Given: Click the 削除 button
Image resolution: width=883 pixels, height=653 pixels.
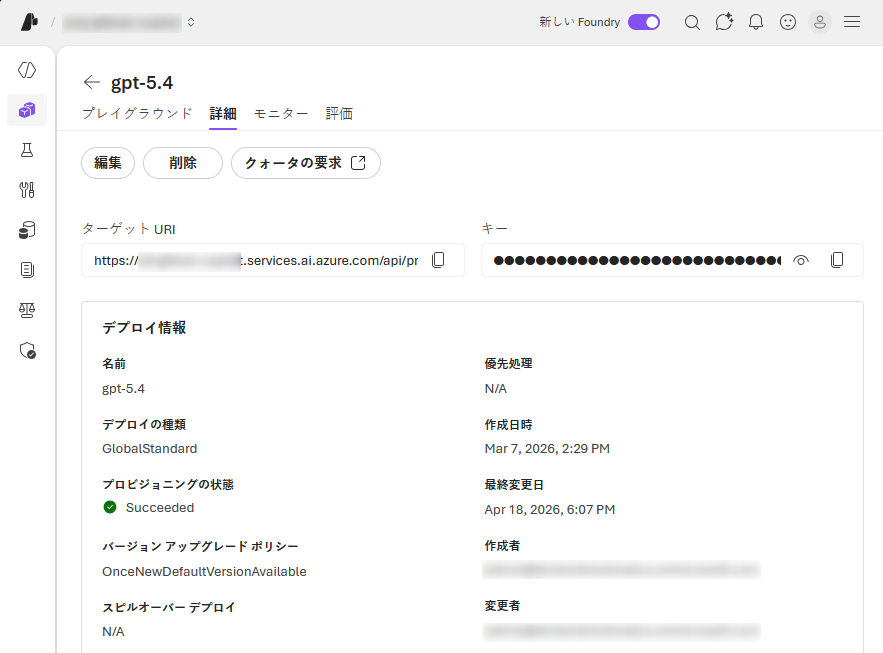Looking at the screenshot, I should [183, 163].
